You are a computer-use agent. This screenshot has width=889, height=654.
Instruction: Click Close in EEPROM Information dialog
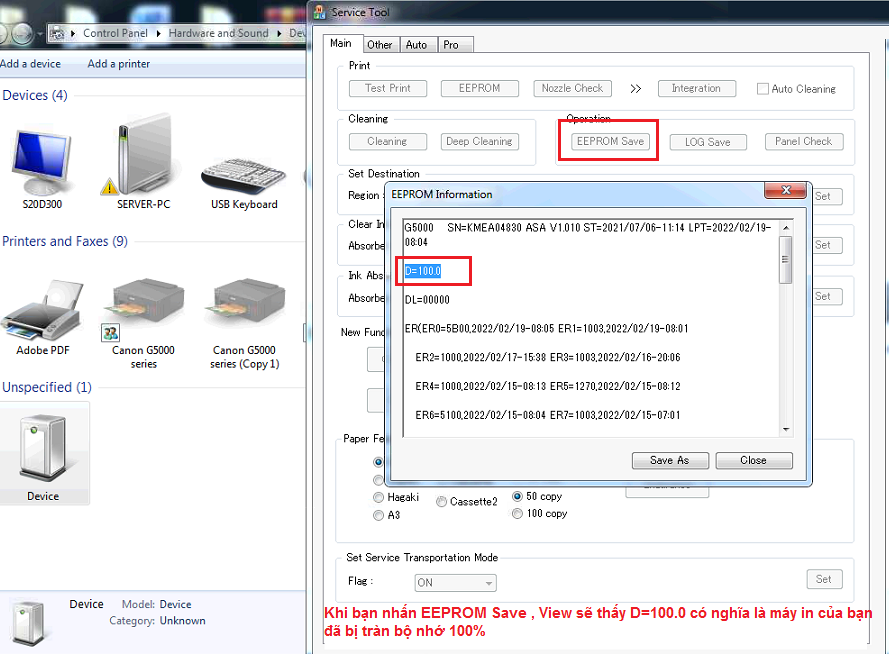tap(754, 461)
